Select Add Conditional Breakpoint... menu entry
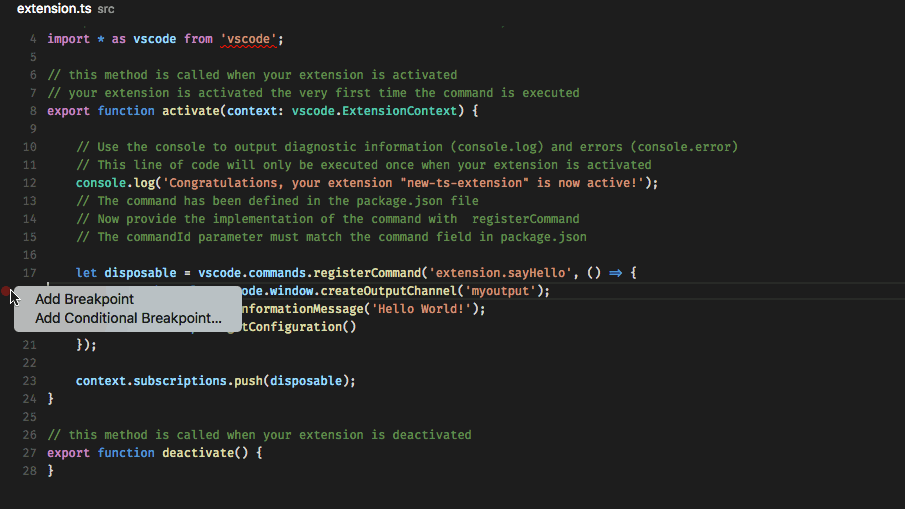 (128, 318)
